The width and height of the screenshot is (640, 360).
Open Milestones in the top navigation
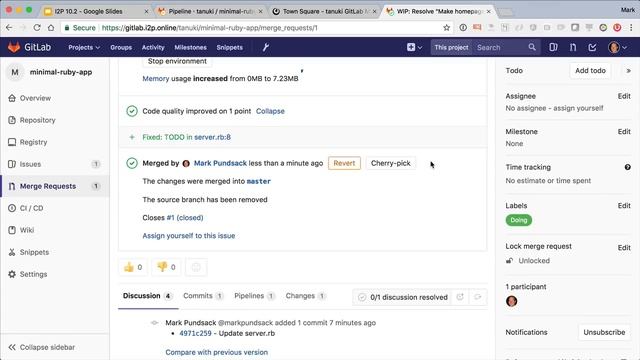(190, 47)
